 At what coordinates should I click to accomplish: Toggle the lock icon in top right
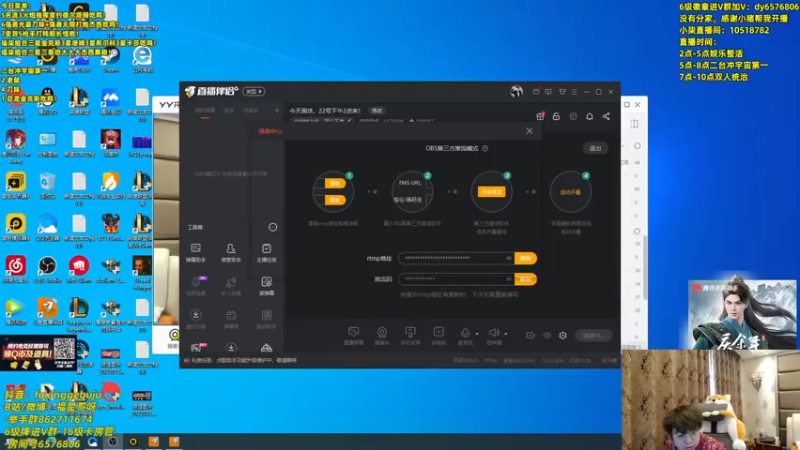click(x=556, y=116)
